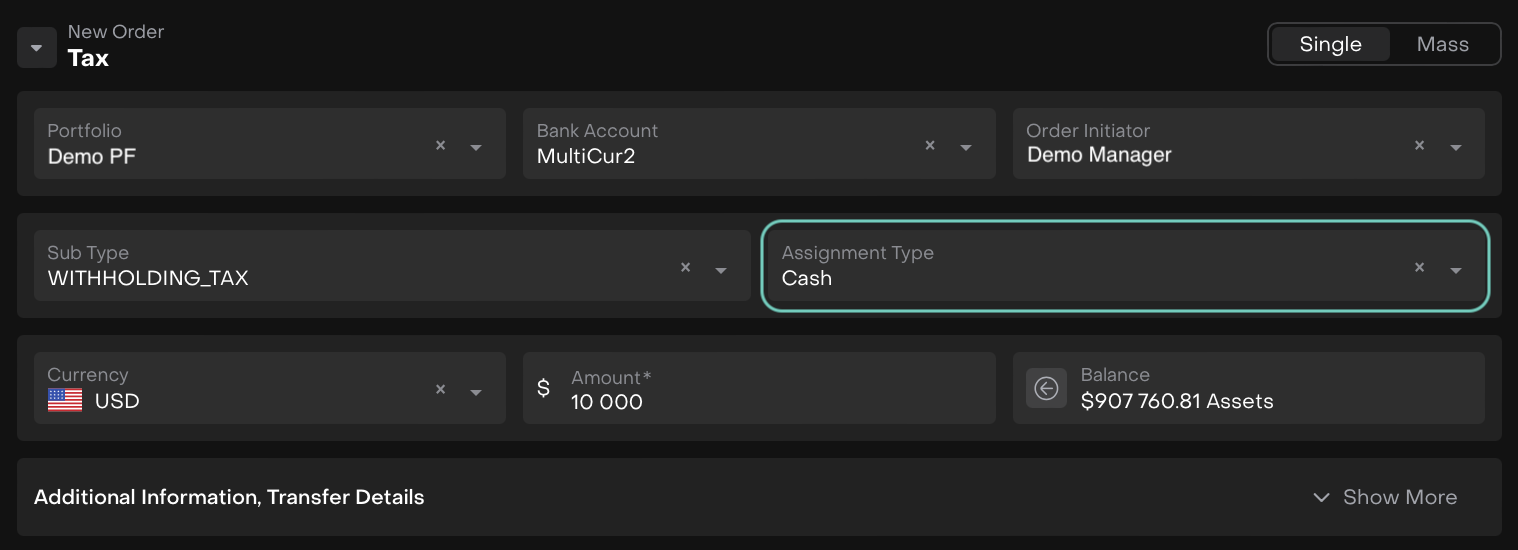This screenshot has width=1518, height=550.
Task: Click into the Amount input field
Action: click(770, 401)
